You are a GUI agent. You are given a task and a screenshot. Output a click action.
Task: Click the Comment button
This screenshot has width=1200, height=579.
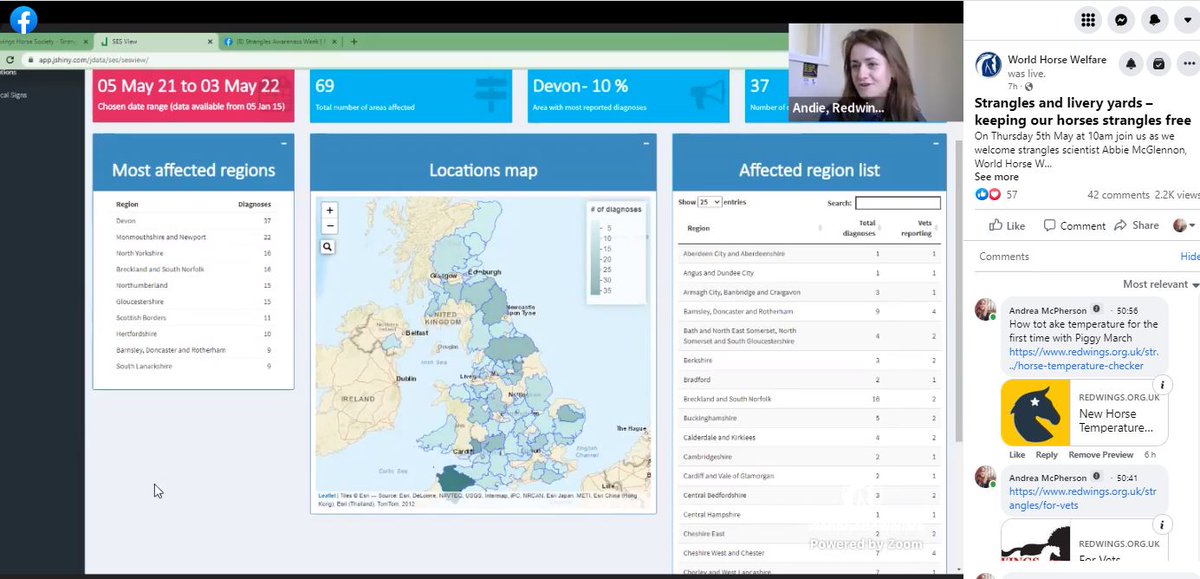click(x=1074, y=225)
